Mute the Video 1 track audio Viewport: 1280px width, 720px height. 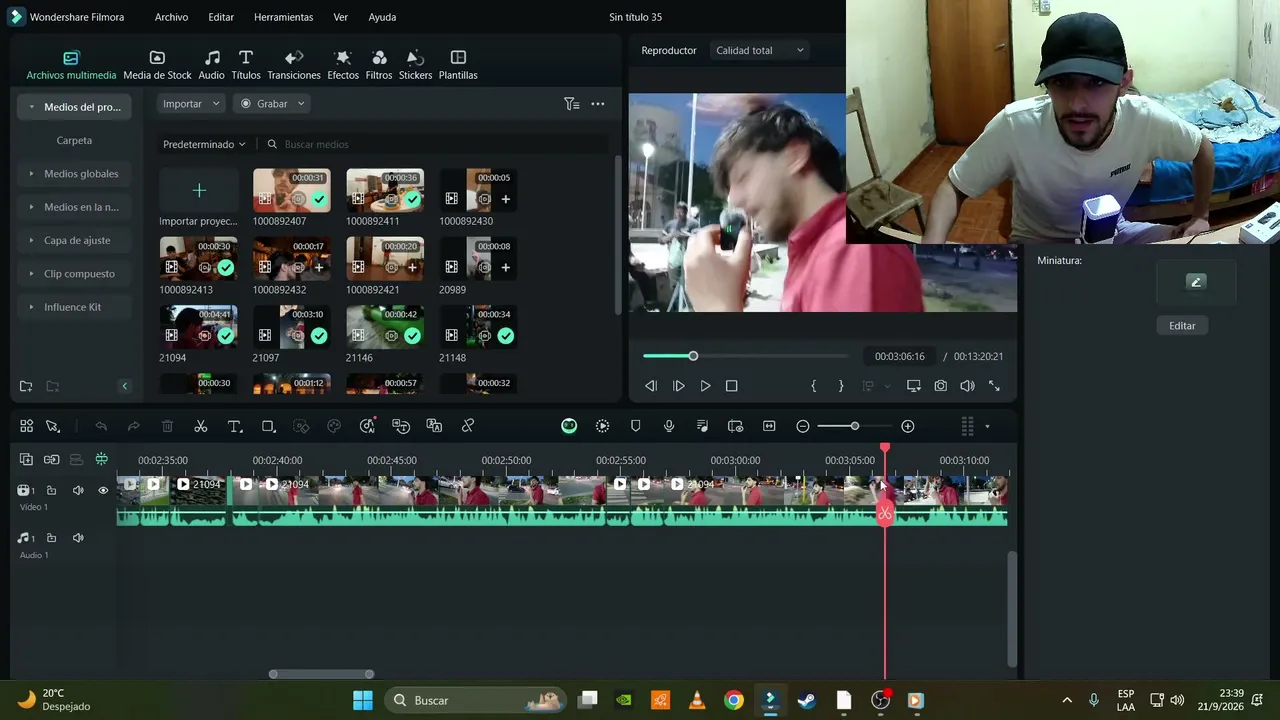pos(78,490)
